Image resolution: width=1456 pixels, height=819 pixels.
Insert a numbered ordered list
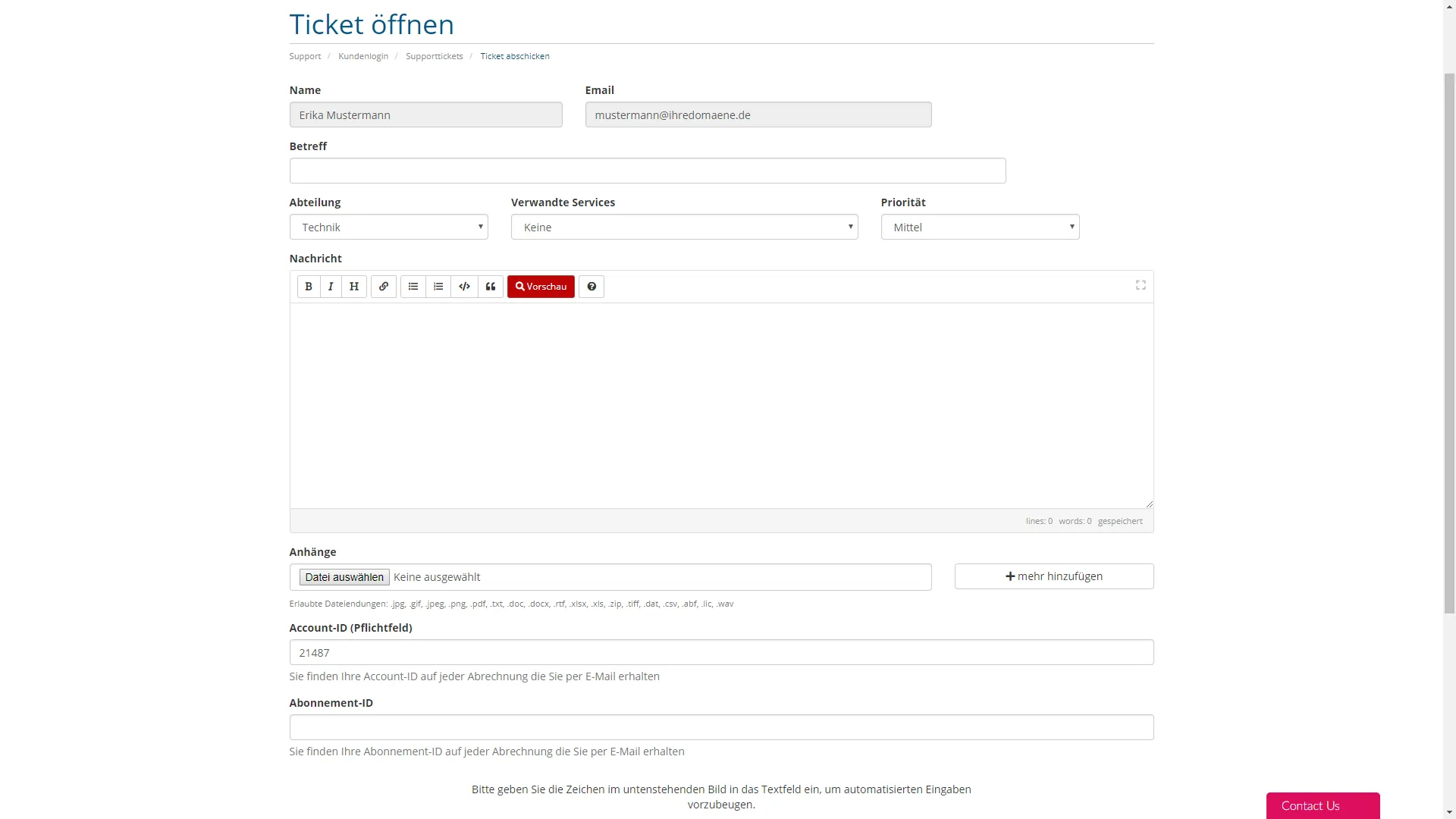click(438, 287)
